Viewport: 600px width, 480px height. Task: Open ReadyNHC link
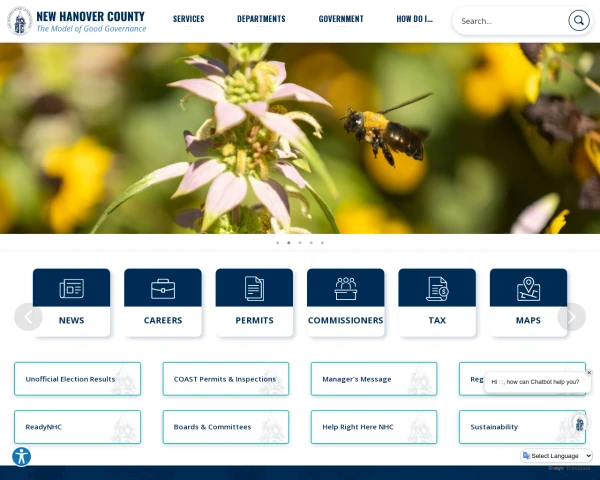tap(78, 427)
